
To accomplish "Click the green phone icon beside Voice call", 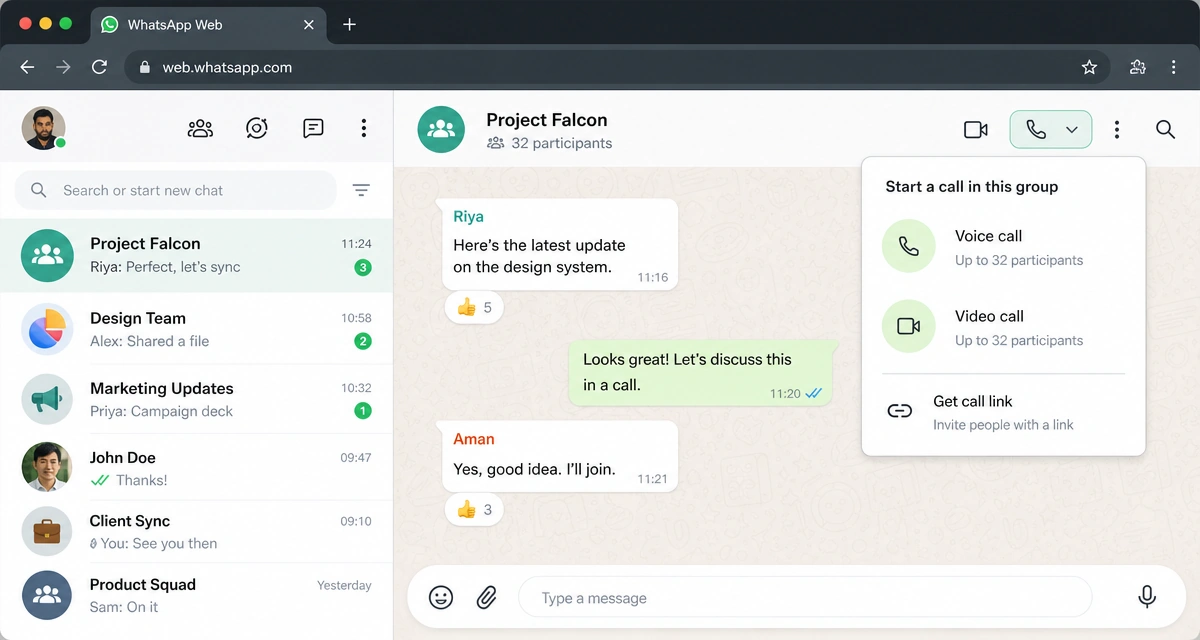I will click(x=908, y=246).
